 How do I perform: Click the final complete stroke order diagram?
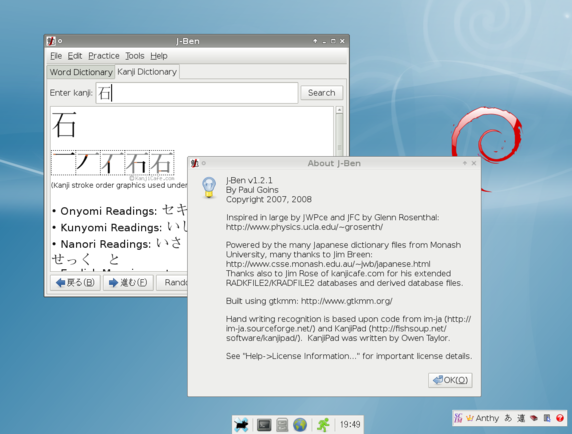coord(162,163)
